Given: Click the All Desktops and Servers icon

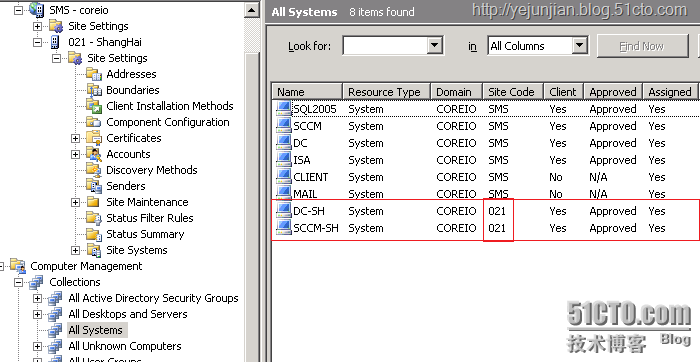Looking at the screenshot, I should [55, 314].
